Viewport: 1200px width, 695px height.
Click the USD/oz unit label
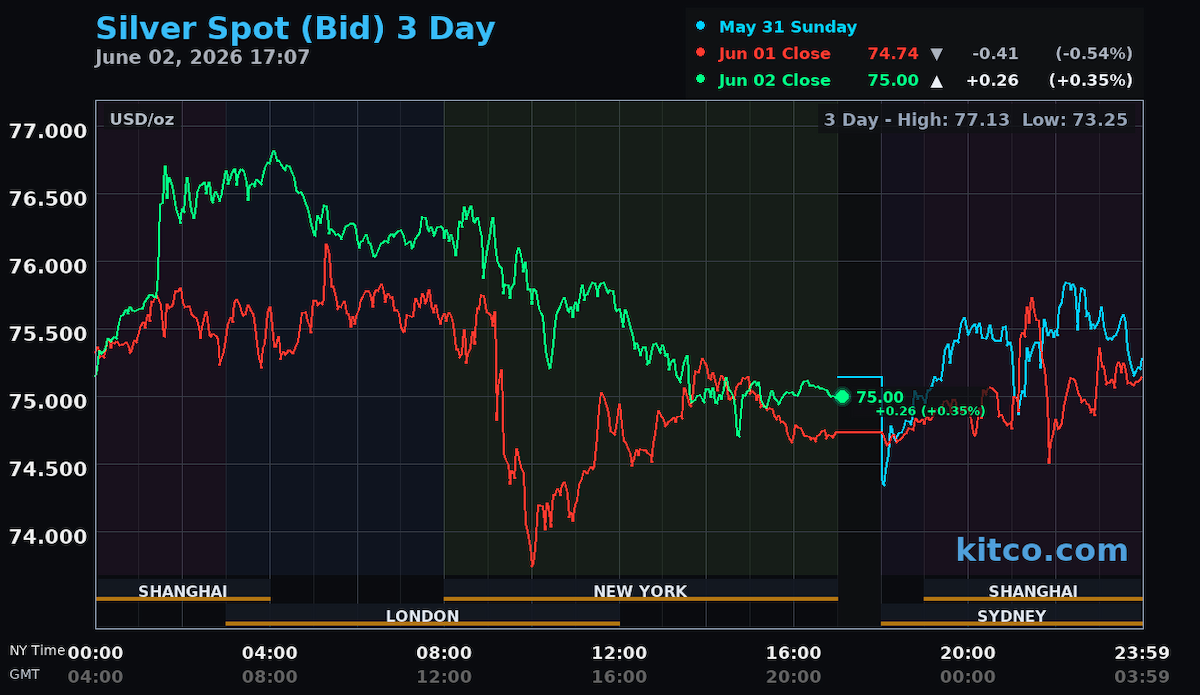click(141, 120)
